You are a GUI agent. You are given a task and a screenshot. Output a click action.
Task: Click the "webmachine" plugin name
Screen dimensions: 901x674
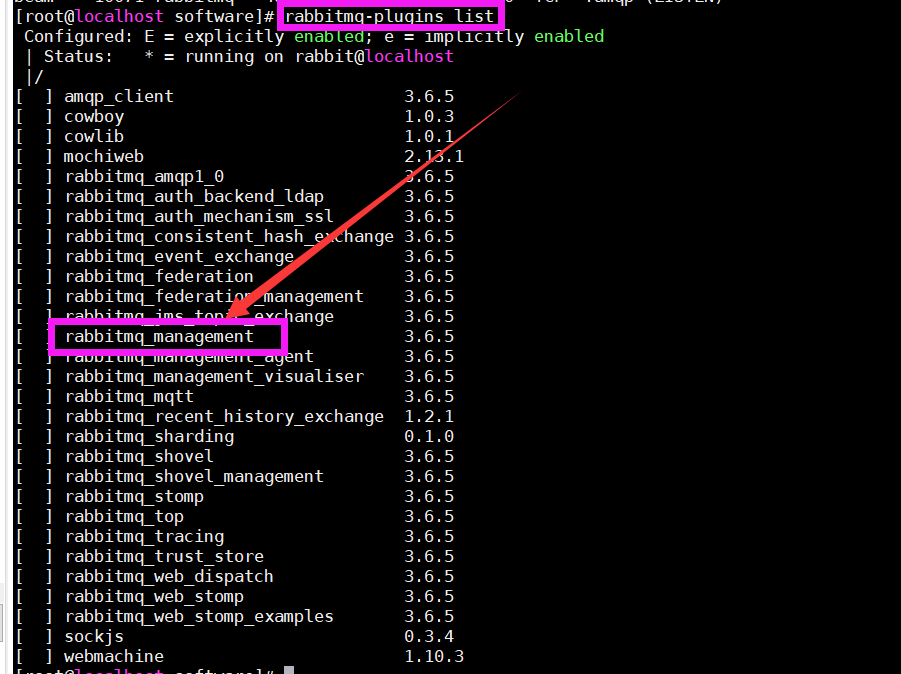(x=114, y=656)
